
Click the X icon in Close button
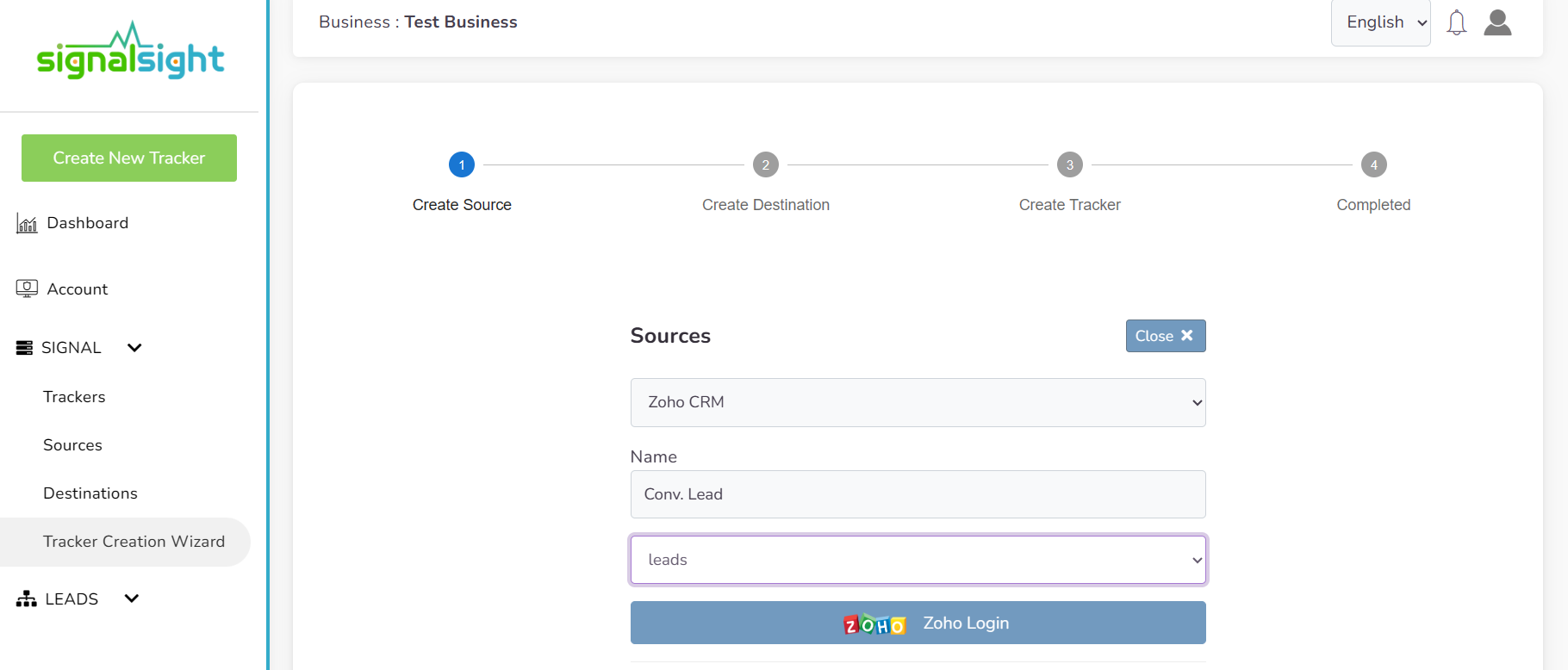[1186, 336]
